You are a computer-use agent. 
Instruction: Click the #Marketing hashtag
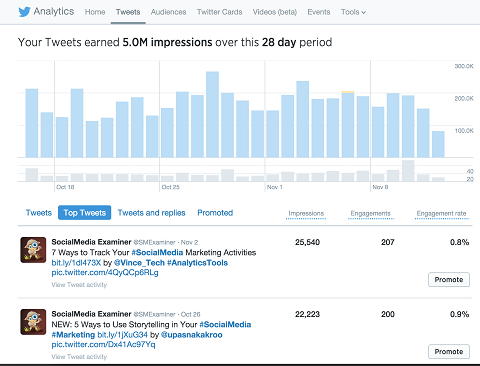click(x=73, y=335)
